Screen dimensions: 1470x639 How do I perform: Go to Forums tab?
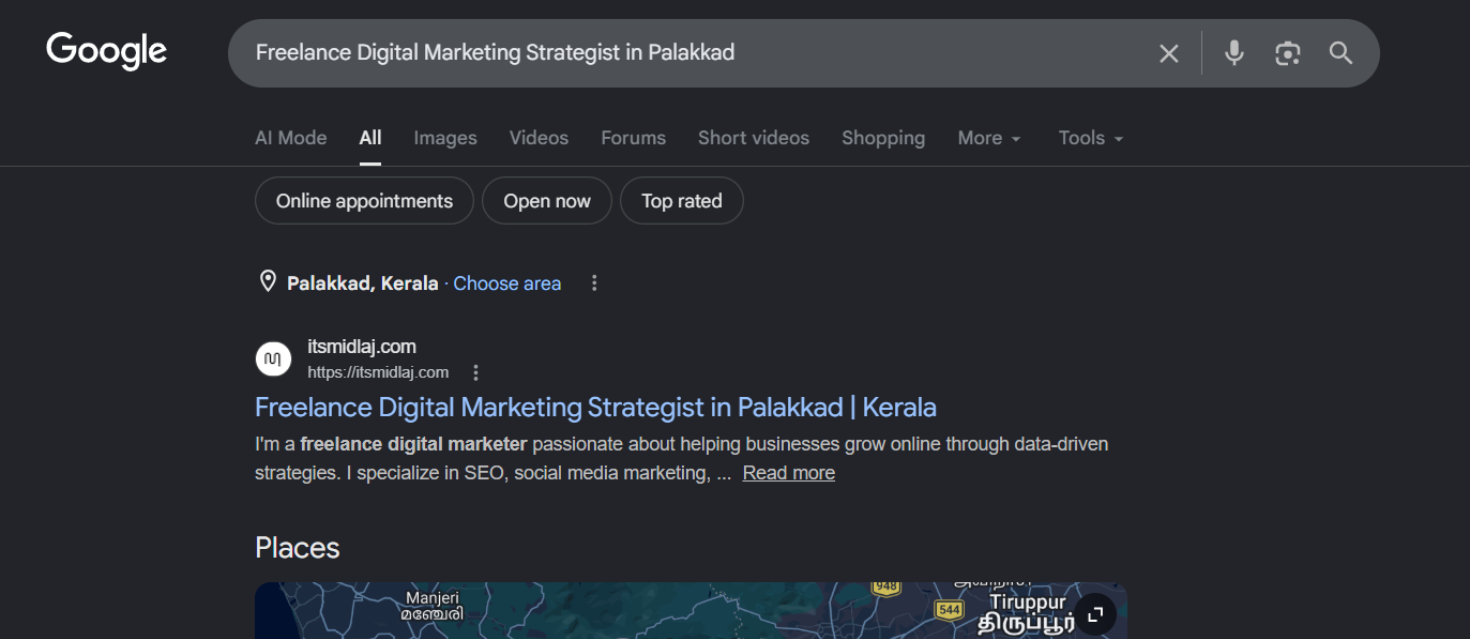633,138
